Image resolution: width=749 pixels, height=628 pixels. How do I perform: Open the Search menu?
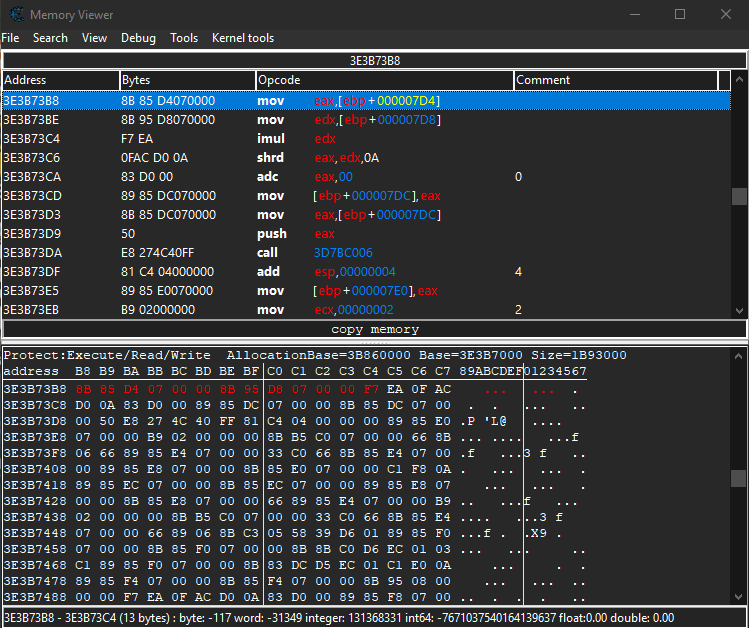click(x=50, y=38)
